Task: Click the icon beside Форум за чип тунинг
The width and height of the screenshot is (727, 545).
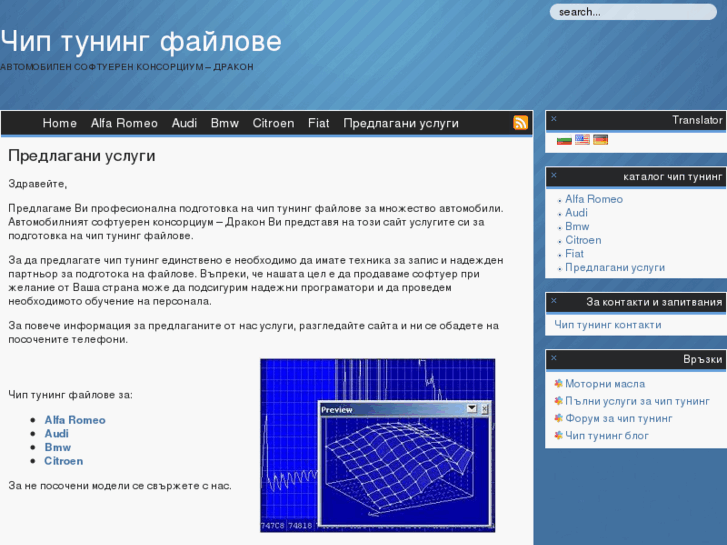Action: (x=558, y=418)
